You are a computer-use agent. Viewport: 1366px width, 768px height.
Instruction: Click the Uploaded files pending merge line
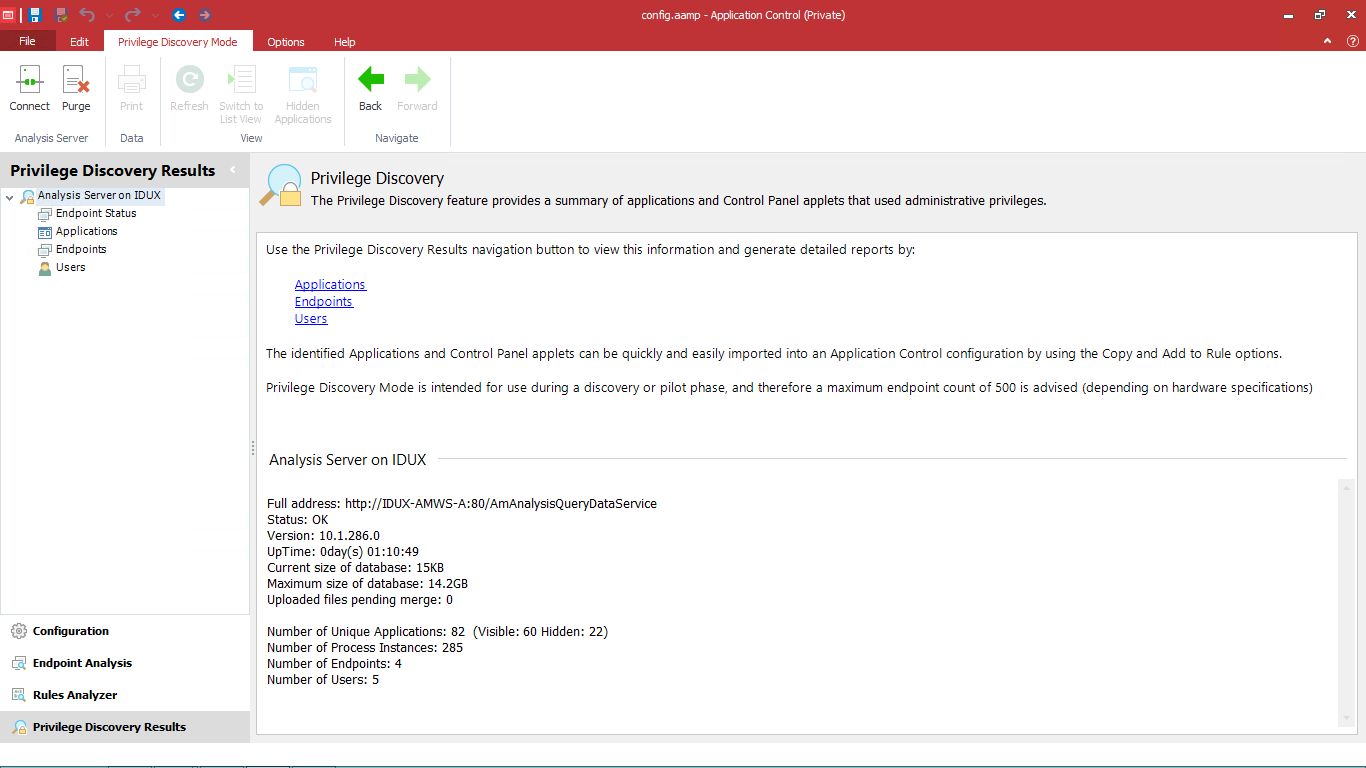[x=360, y=600]
